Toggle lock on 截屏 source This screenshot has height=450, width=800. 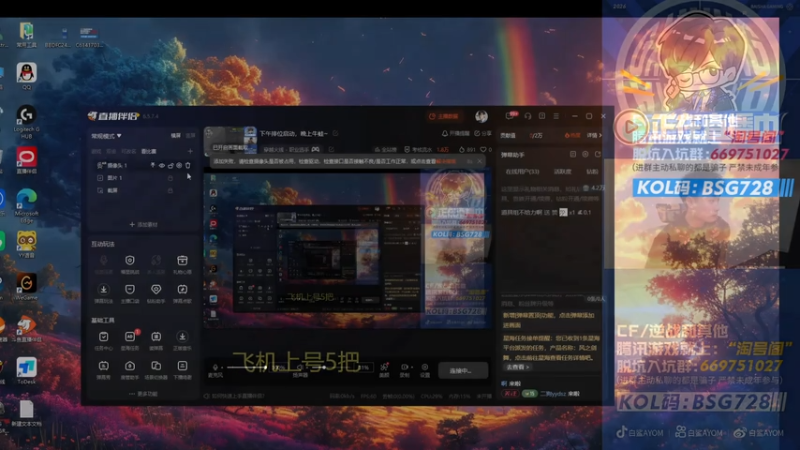click(170, 190)
